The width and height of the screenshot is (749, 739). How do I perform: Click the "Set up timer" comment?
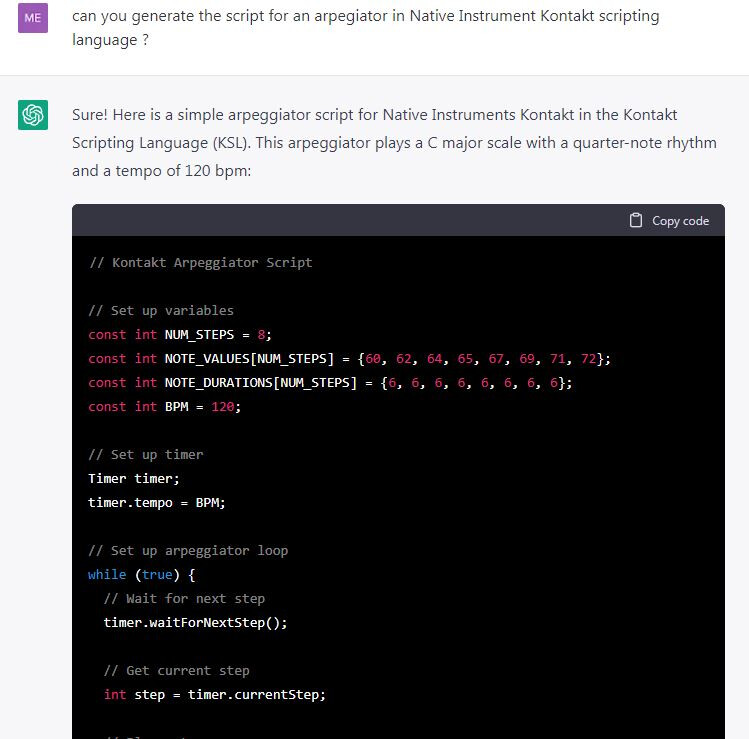click(x=145, y=455)
